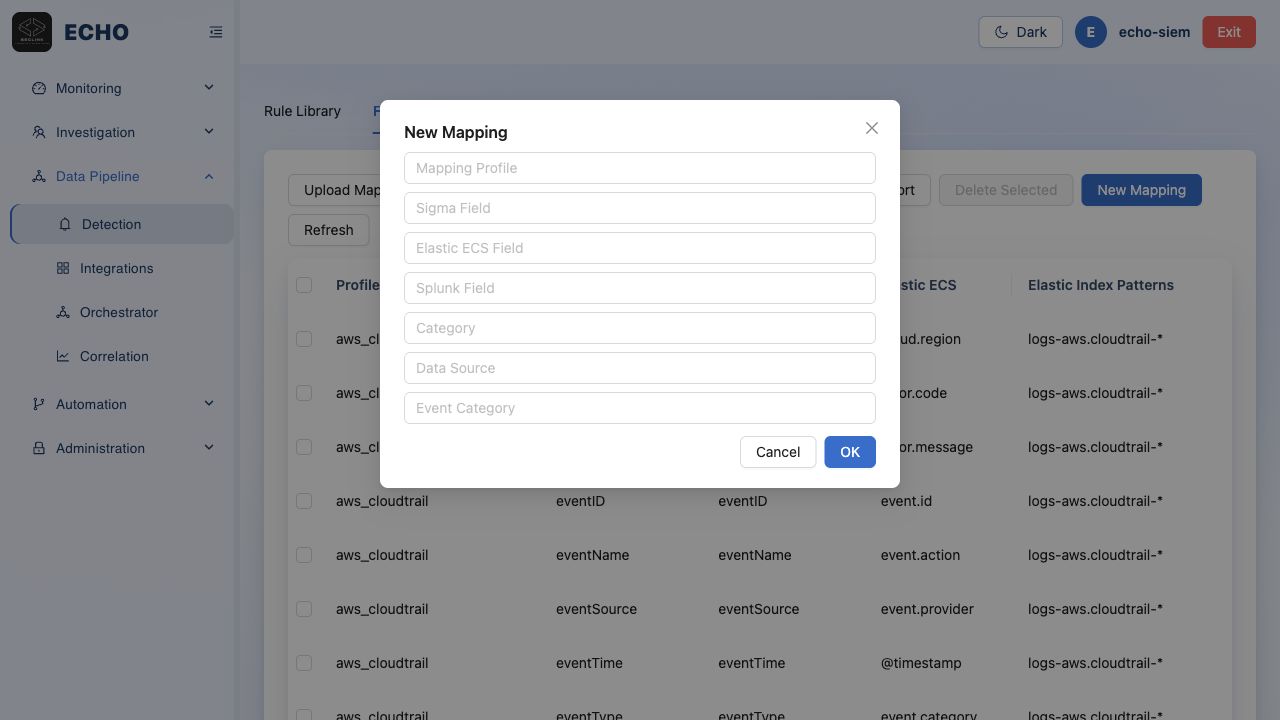Image resolution: width=1280 pixels, height=720 pixels.
Task: Click the ECHO logo icon
Action: coord(32,32)
